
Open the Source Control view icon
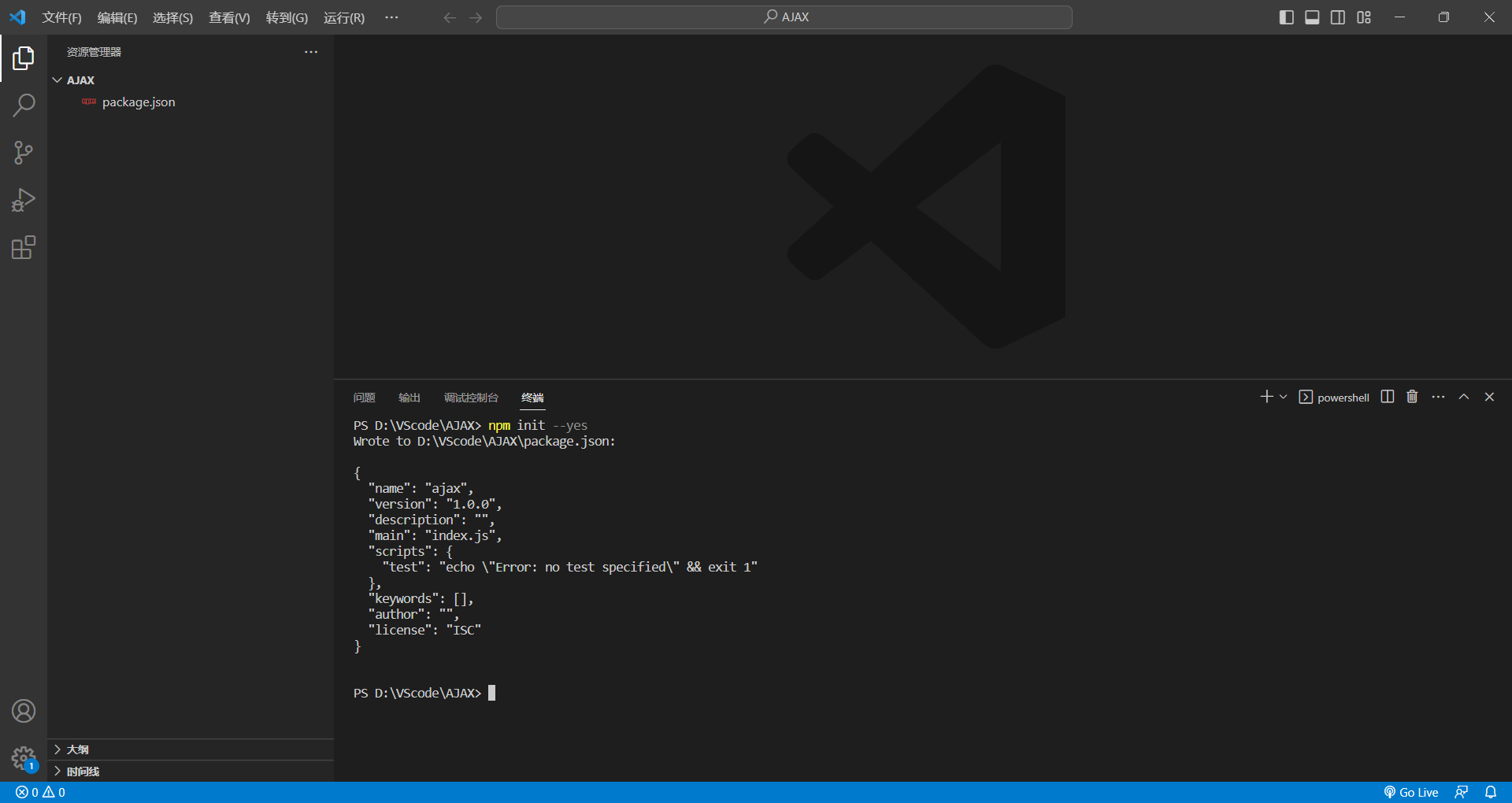[x=24, y=153]
